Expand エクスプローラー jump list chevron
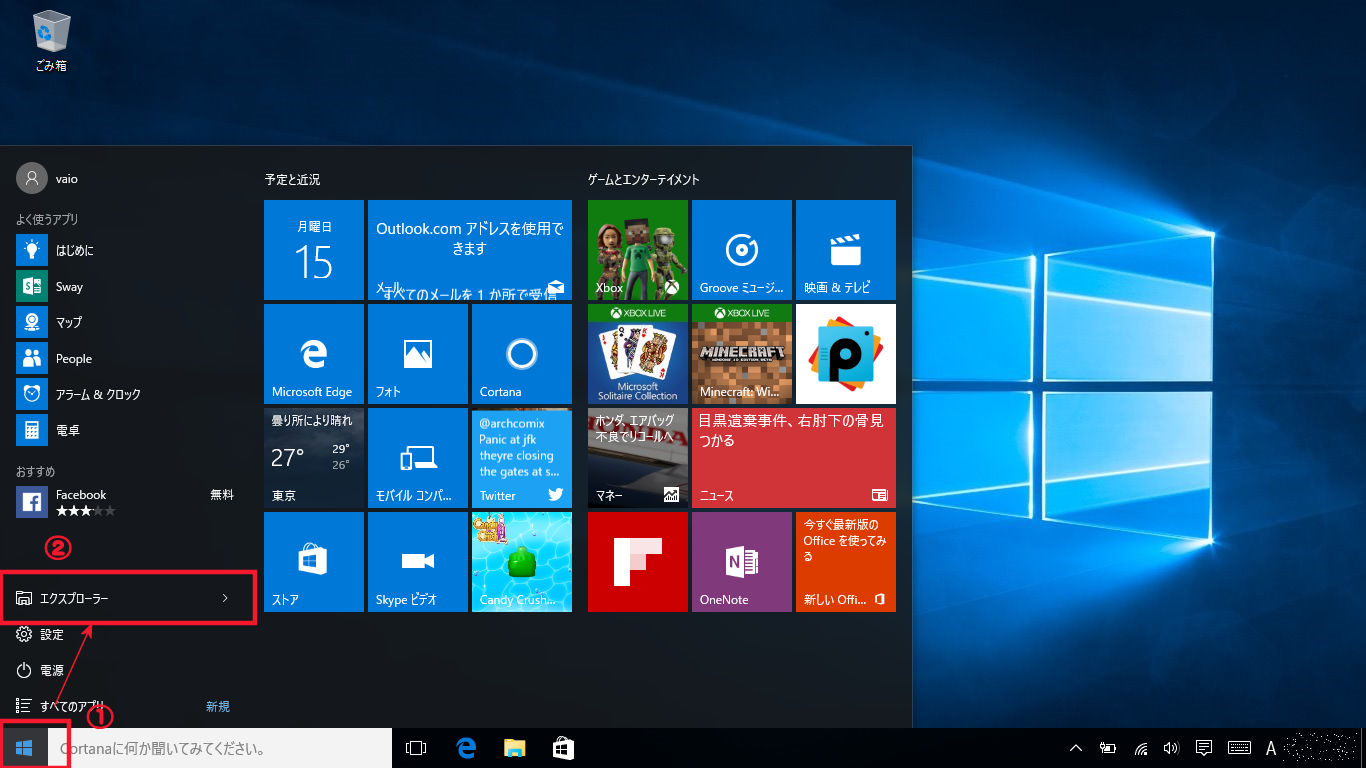Image resolution: width=1366 pixels, height=768 pixels. click(x=225, y=598)
